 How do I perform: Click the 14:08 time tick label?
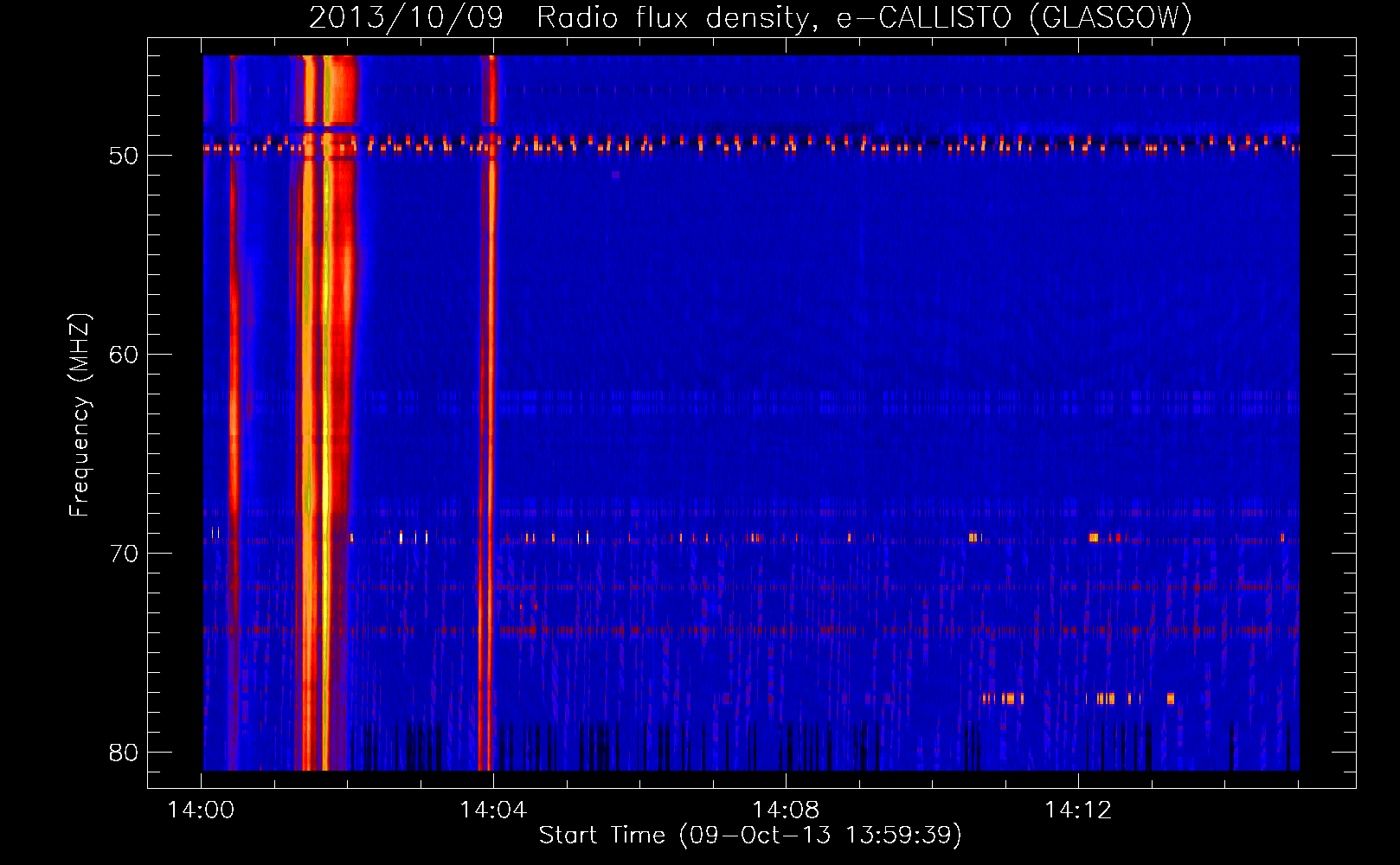coord(786,811)
